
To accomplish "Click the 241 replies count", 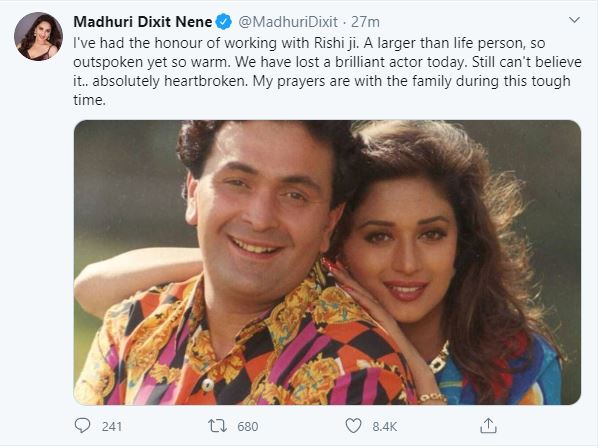I will click(112, 426).
